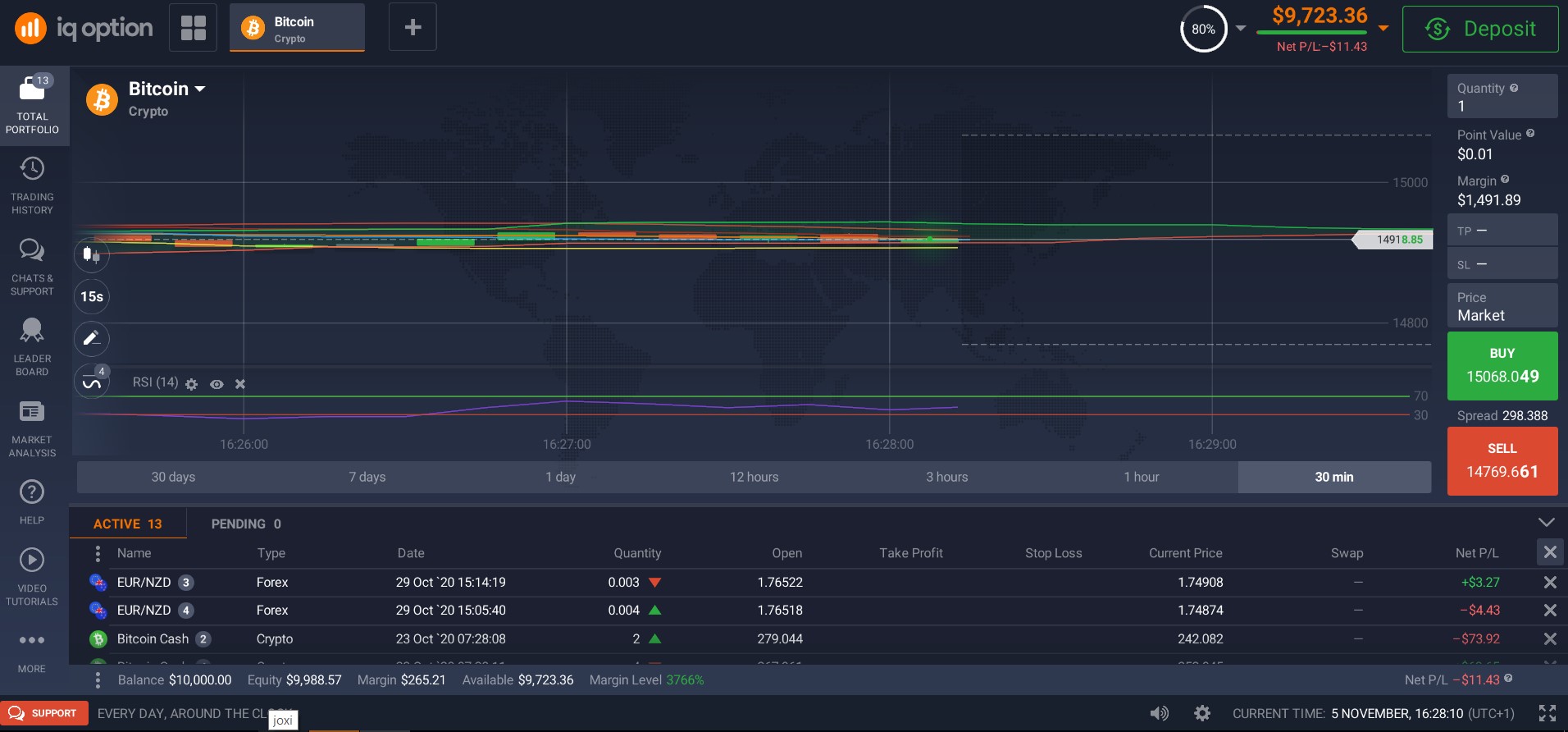Screen dimensions: 1568x732
Task: Open Trading History in the sidebar
Action: click(x=32, y=186)
